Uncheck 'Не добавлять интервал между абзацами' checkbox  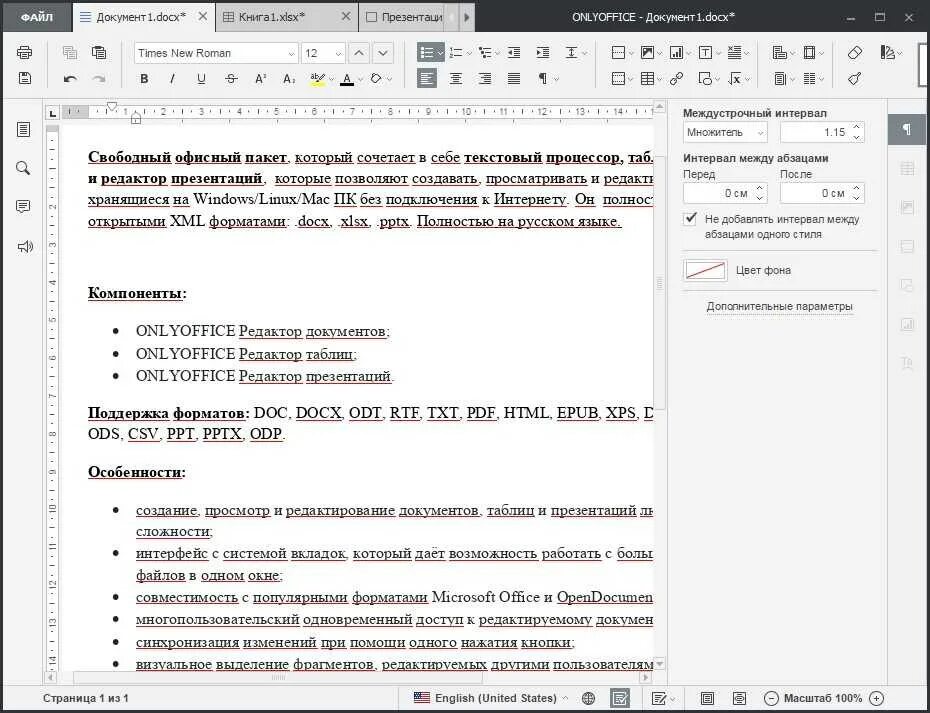coord(690,219)
